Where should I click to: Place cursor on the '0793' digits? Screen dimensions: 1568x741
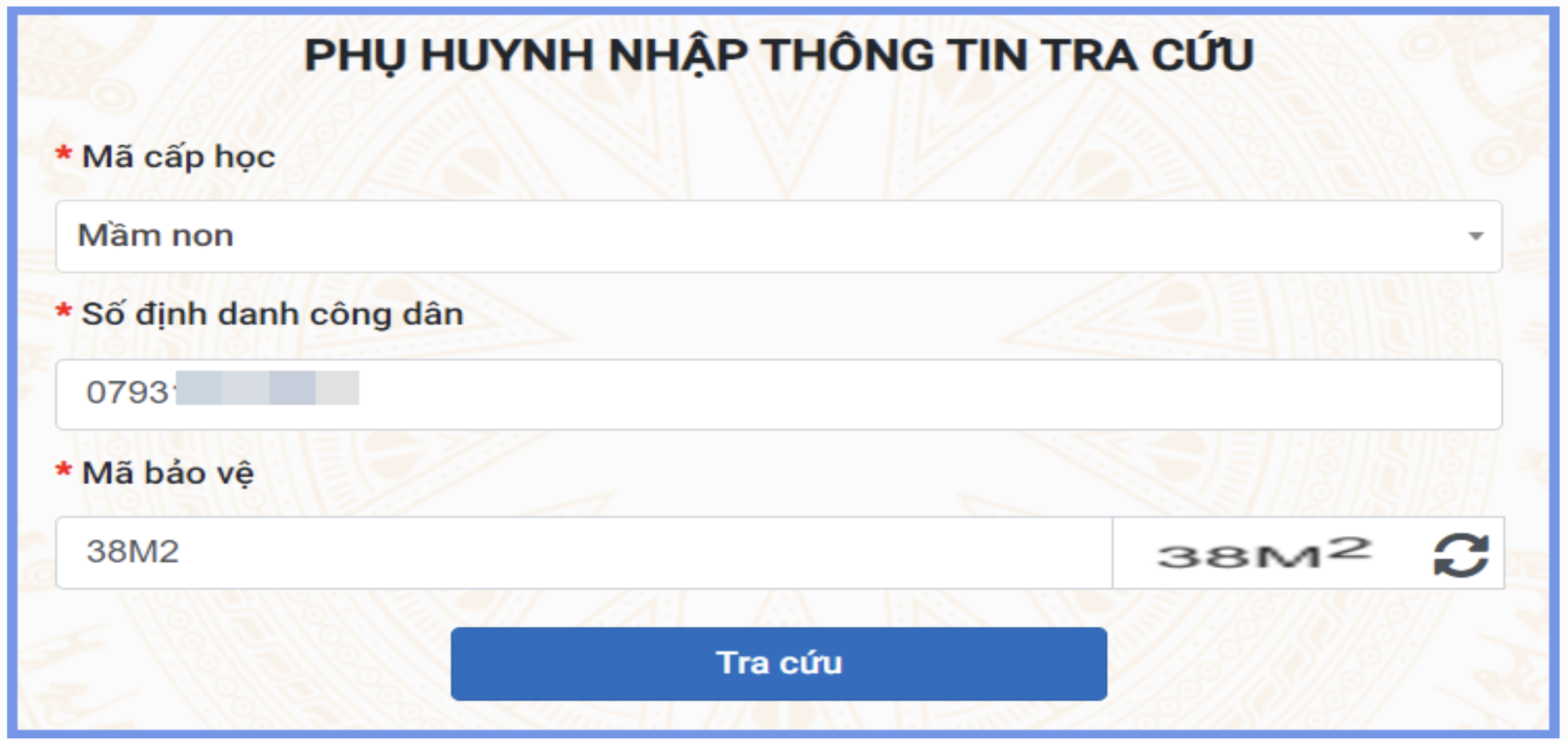click(x=127, y=392)
